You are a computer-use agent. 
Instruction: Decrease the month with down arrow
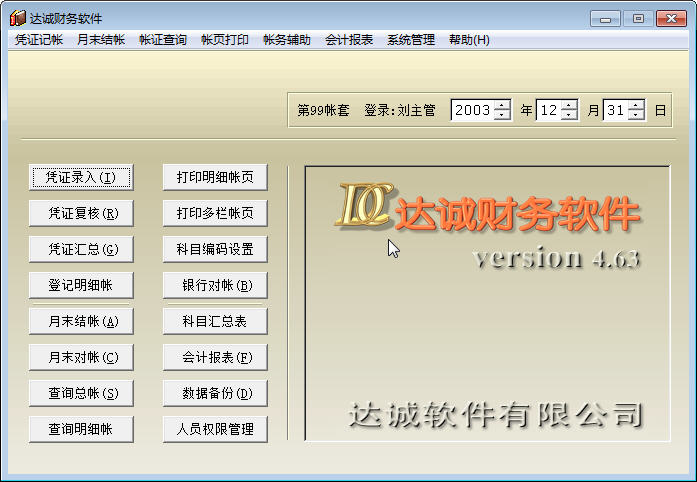pos(569,115)
